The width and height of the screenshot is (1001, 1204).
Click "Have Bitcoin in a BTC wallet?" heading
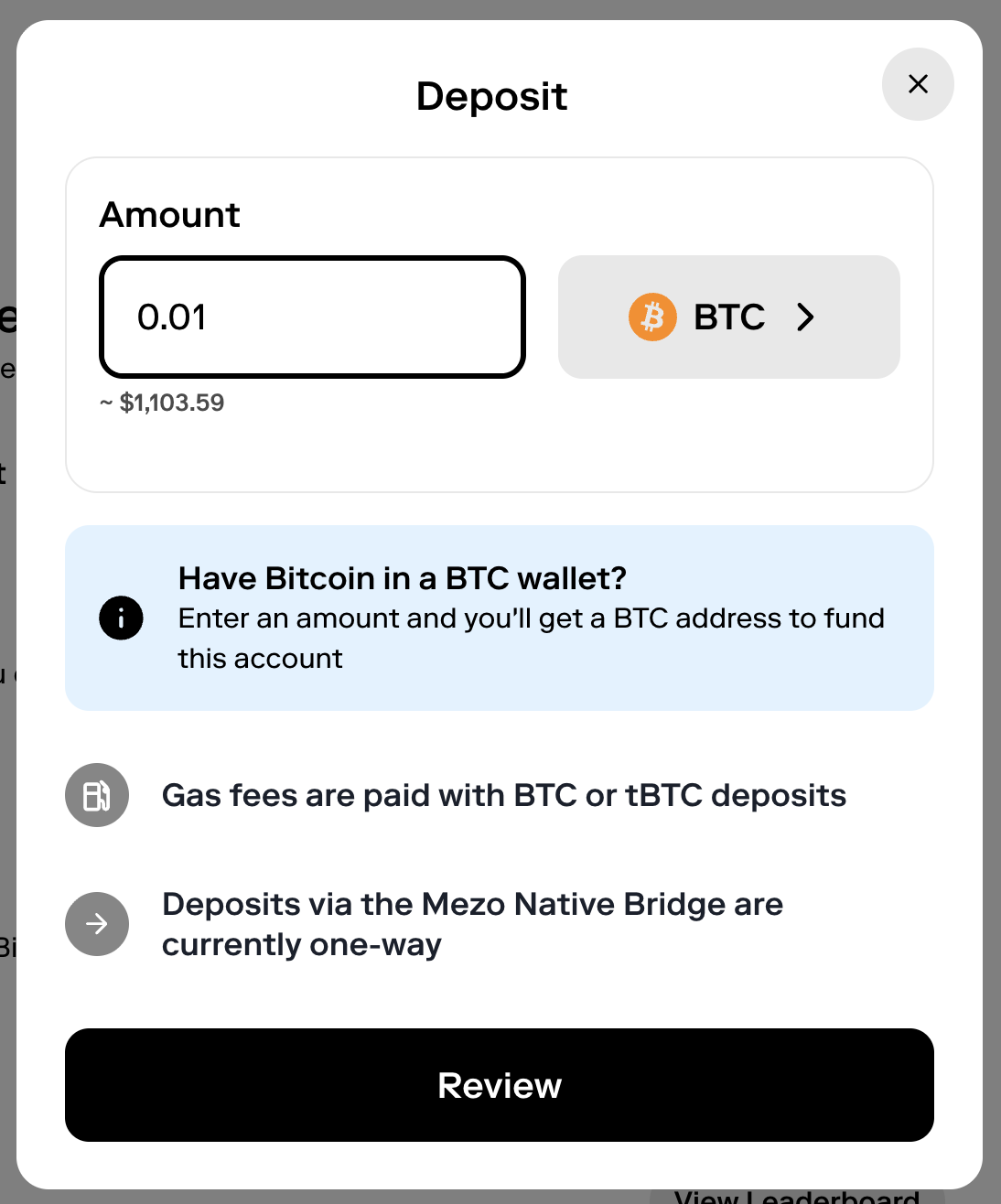click(403, 578)
